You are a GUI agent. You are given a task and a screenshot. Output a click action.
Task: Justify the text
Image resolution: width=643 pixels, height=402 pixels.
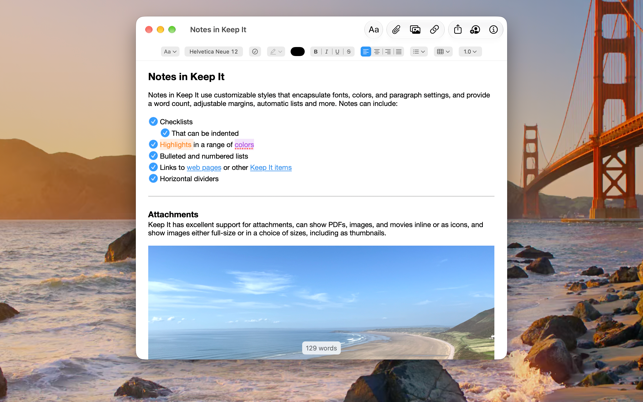pyautogui.click(x=399, y=52)
